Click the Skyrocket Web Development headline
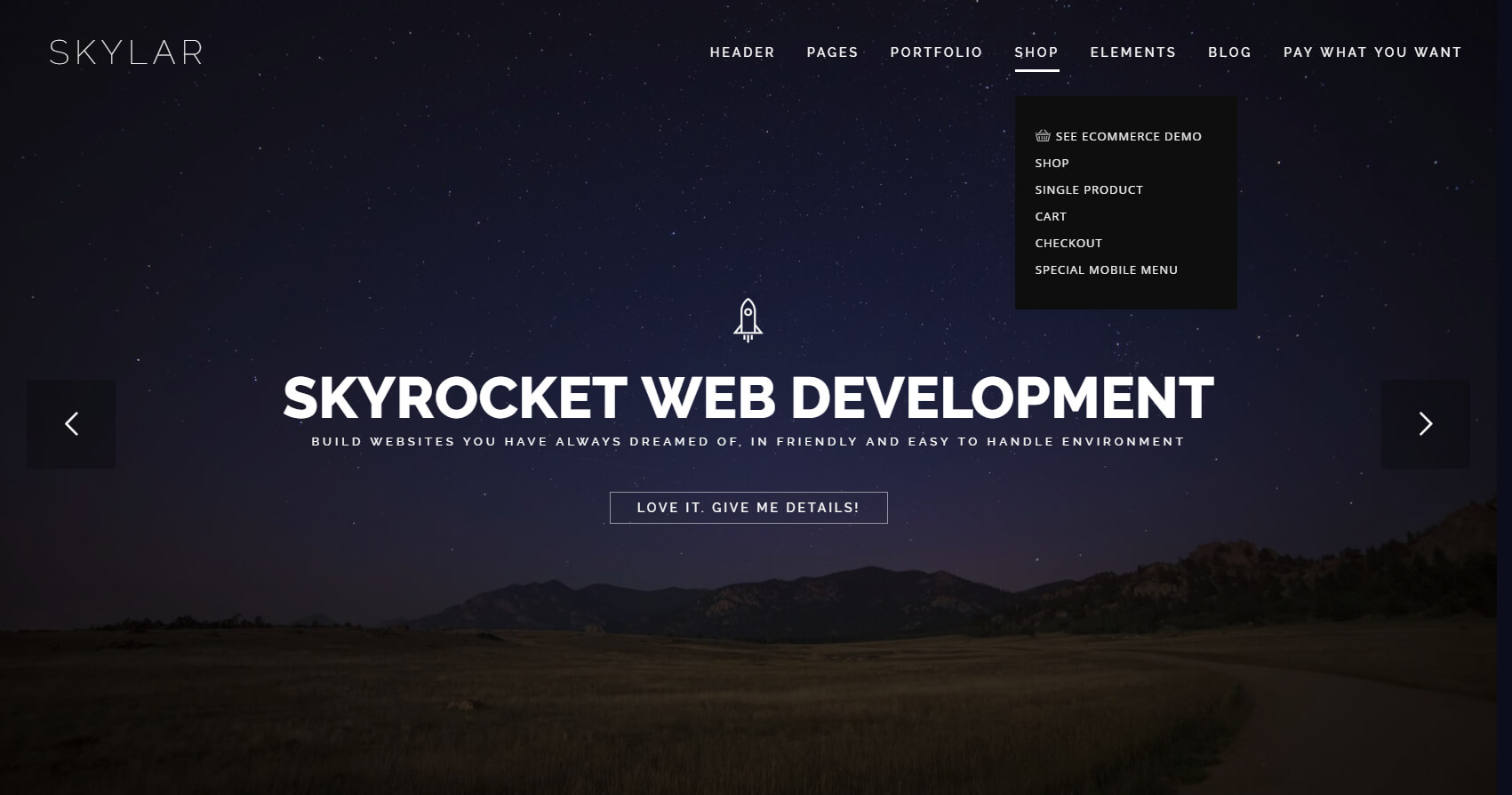Screen dimensions: 1512x795 748,397
